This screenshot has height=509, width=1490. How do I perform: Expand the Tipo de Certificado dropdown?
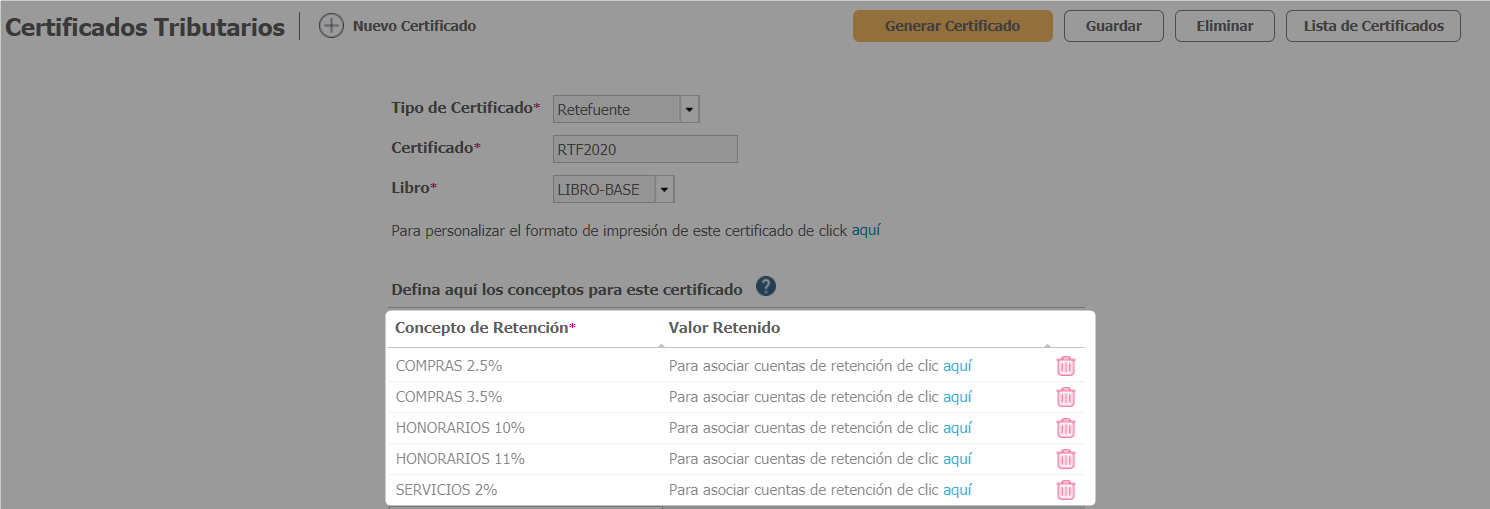coord(689,109)
